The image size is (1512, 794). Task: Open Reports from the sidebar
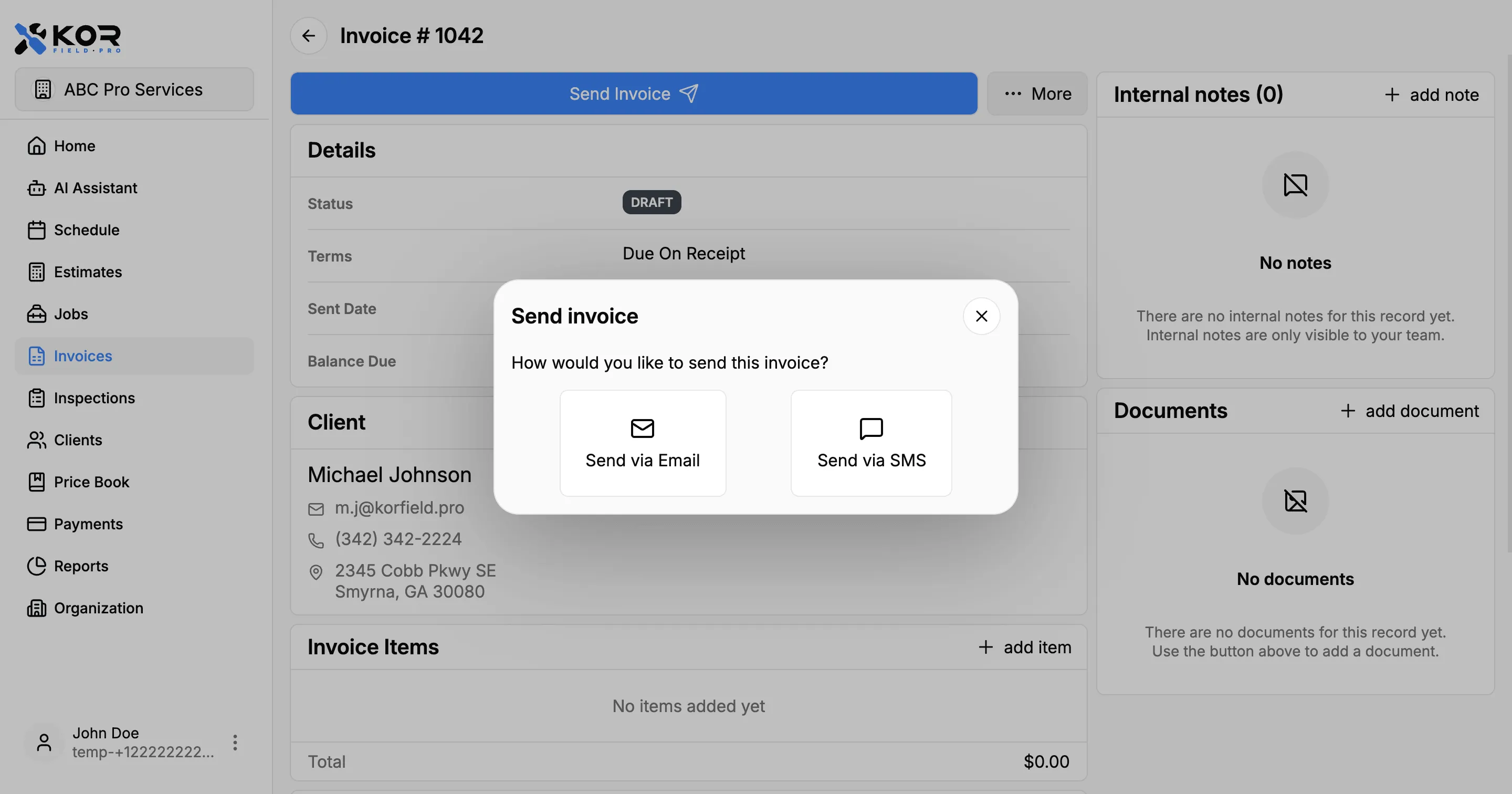pos(81,566)
